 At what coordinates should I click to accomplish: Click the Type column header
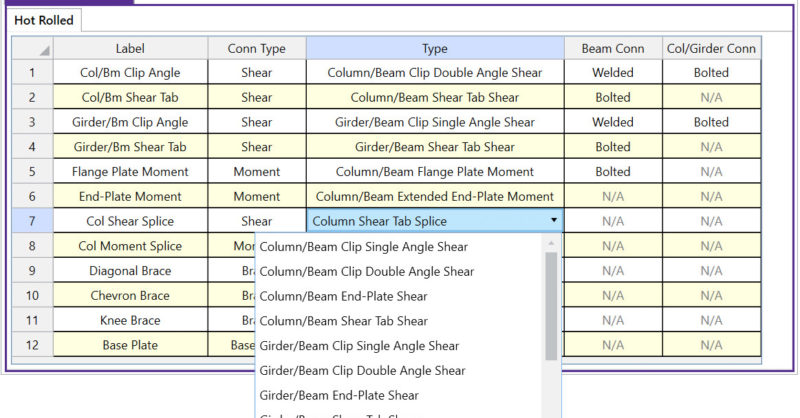(x=435, y=48)
